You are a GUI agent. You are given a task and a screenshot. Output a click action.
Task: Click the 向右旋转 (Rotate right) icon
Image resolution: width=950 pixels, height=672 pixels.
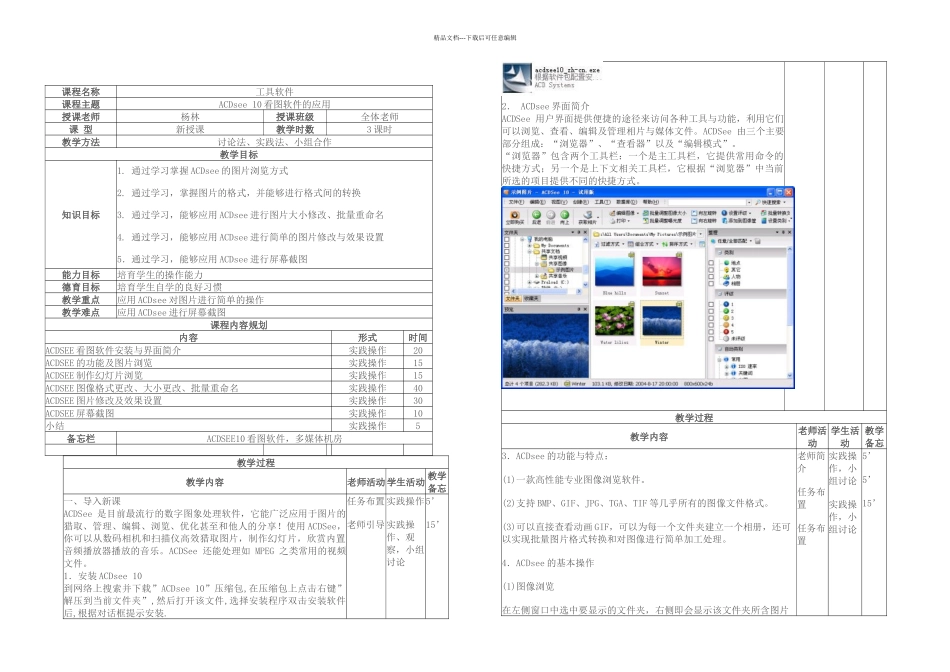(694, 221)
